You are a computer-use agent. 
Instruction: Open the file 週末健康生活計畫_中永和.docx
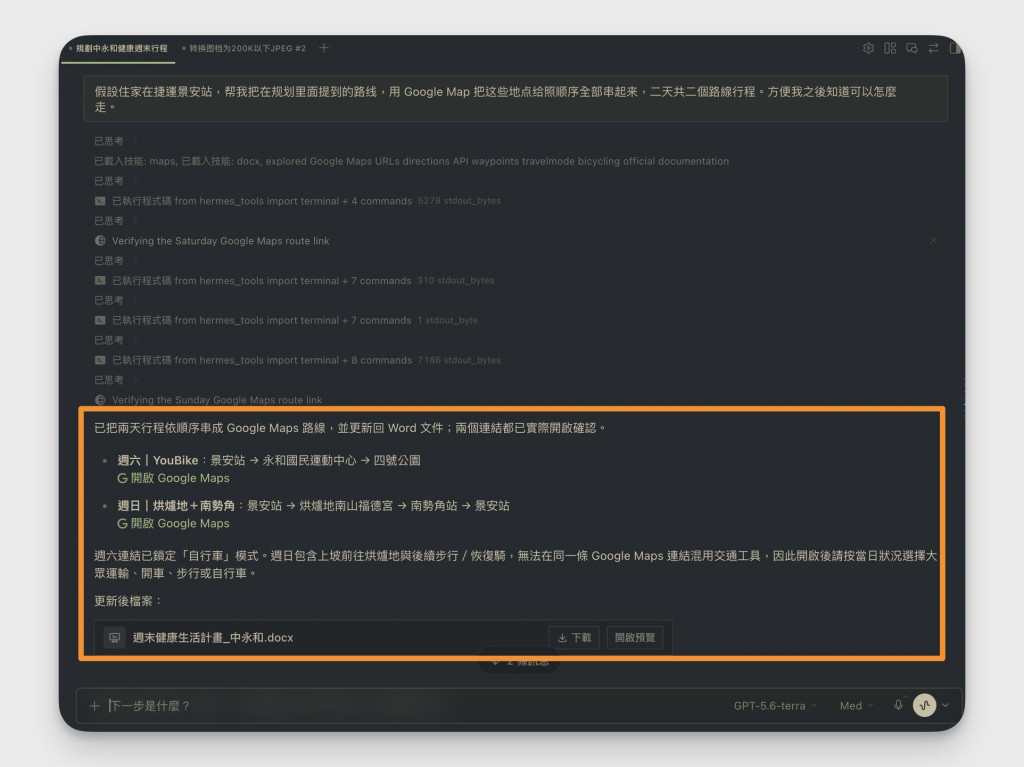213,638
